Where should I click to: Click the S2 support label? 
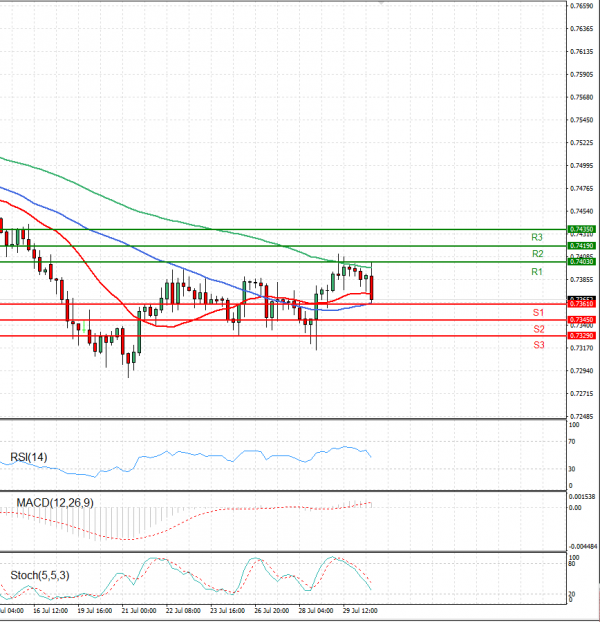point(539,329)
